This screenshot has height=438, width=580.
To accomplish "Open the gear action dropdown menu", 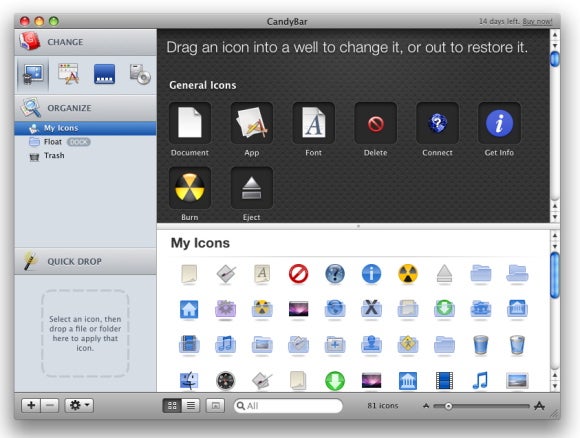I will pyautogui.click(x=79, y=405).
